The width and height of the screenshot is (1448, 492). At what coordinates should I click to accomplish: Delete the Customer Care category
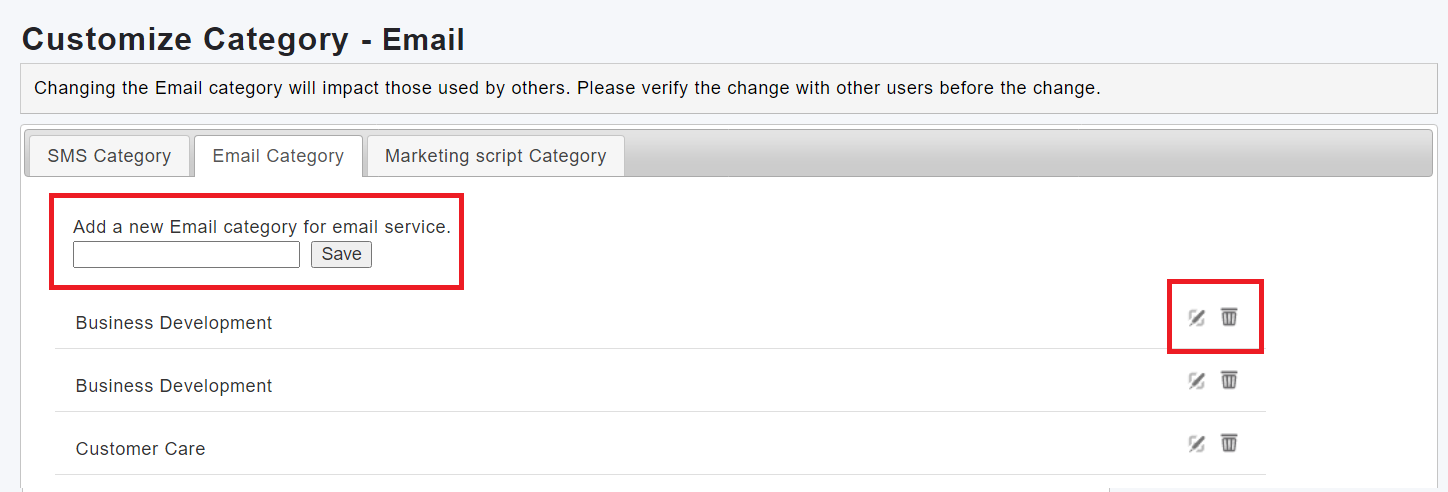pos(1229,443)
